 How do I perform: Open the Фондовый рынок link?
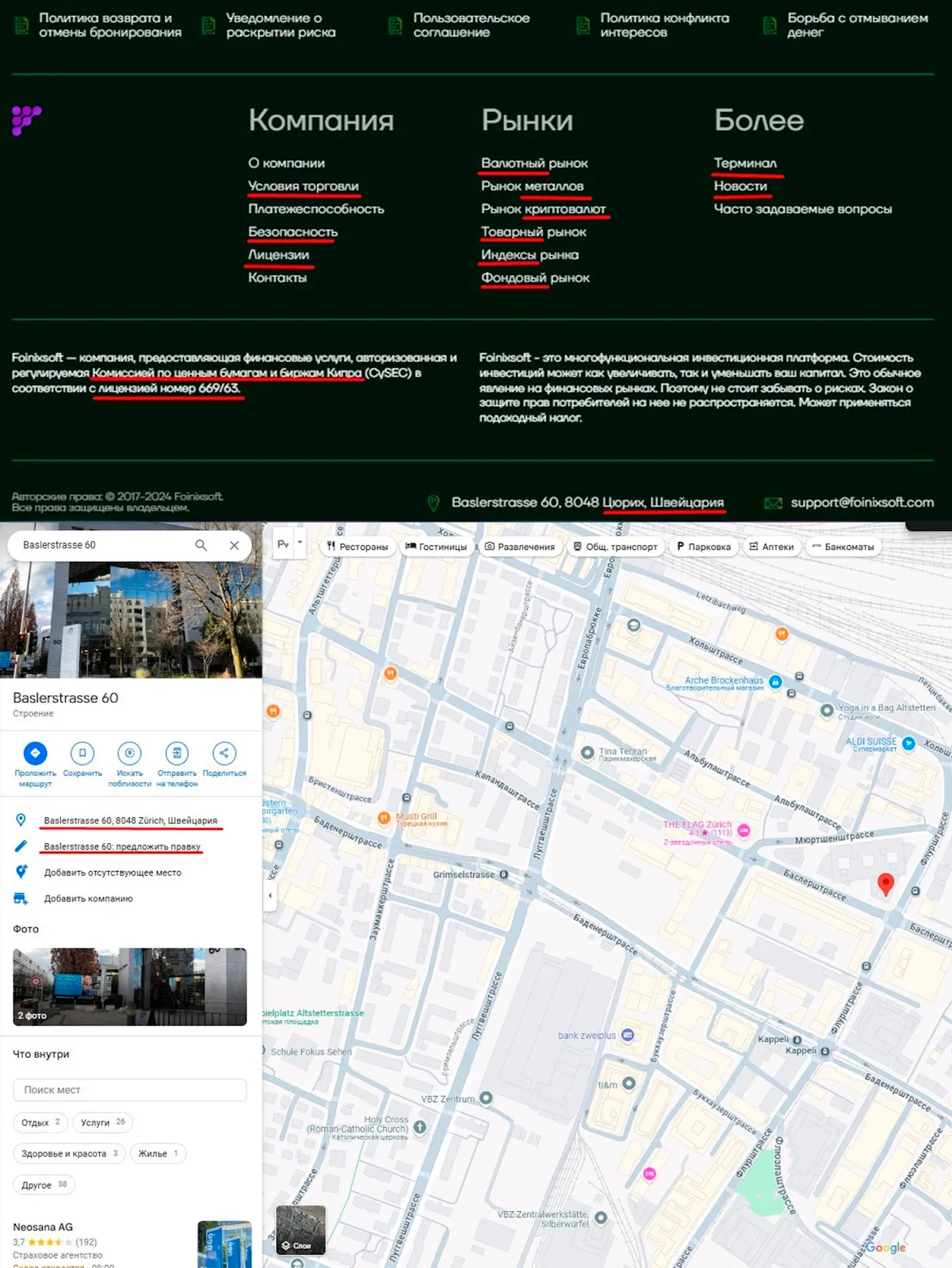535,278
